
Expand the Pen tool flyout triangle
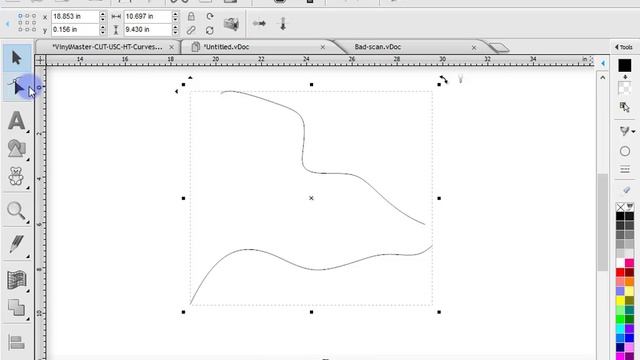pyautogui.click(x=28, y=256)
